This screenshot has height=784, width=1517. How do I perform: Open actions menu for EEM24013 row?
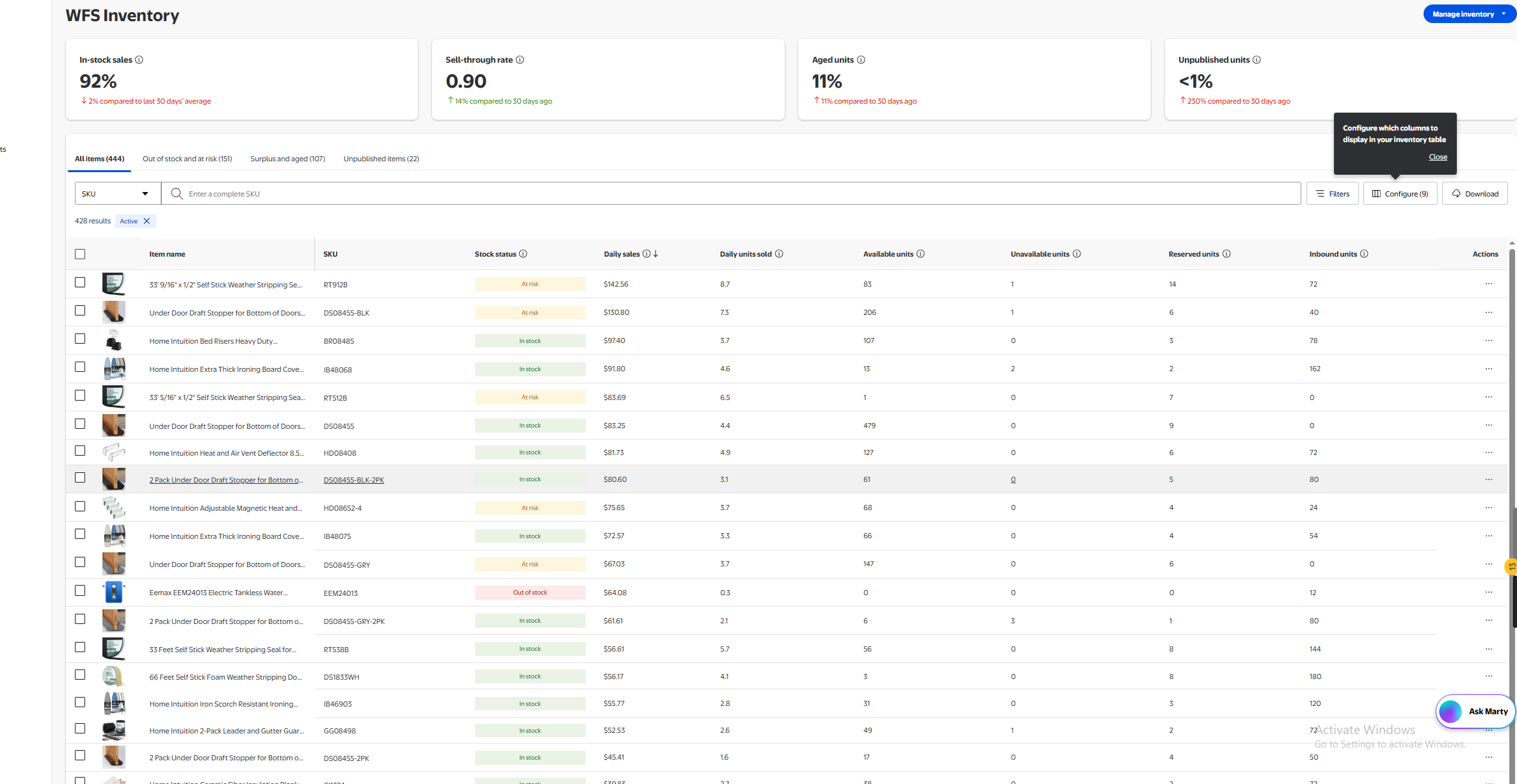click(x=1489, y=593)
